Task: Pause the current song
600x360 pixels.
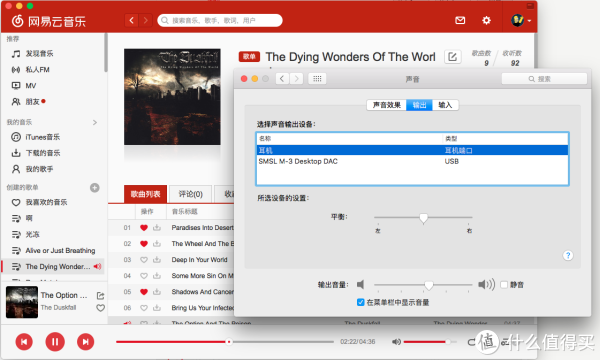Action: coord(55,342)
